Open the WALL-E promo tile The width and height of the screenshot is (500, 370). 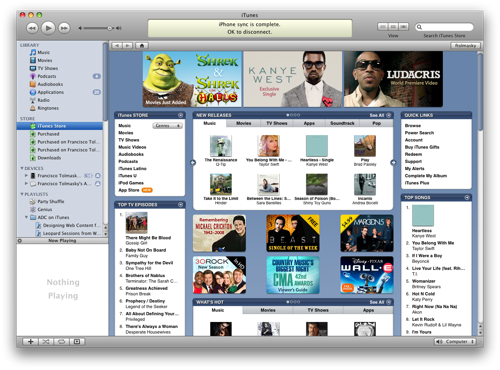pos(367,275)
